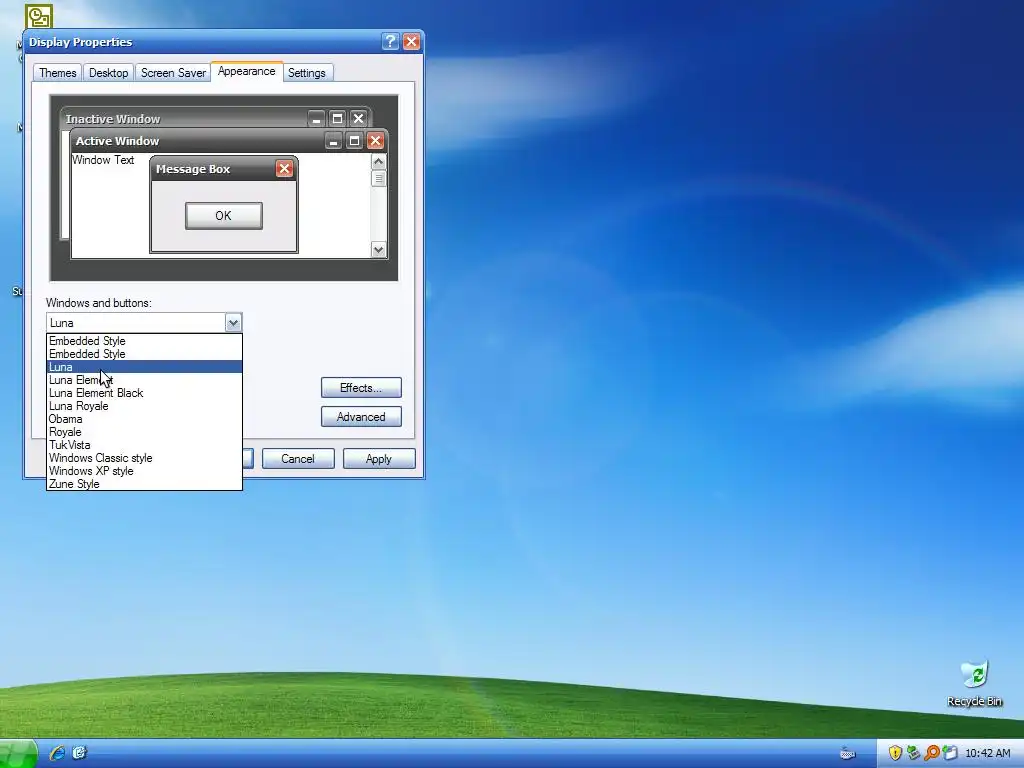Click OK in the preview Message Box
This screenshot has height=768, width=1024.
[x=223, y=216]
